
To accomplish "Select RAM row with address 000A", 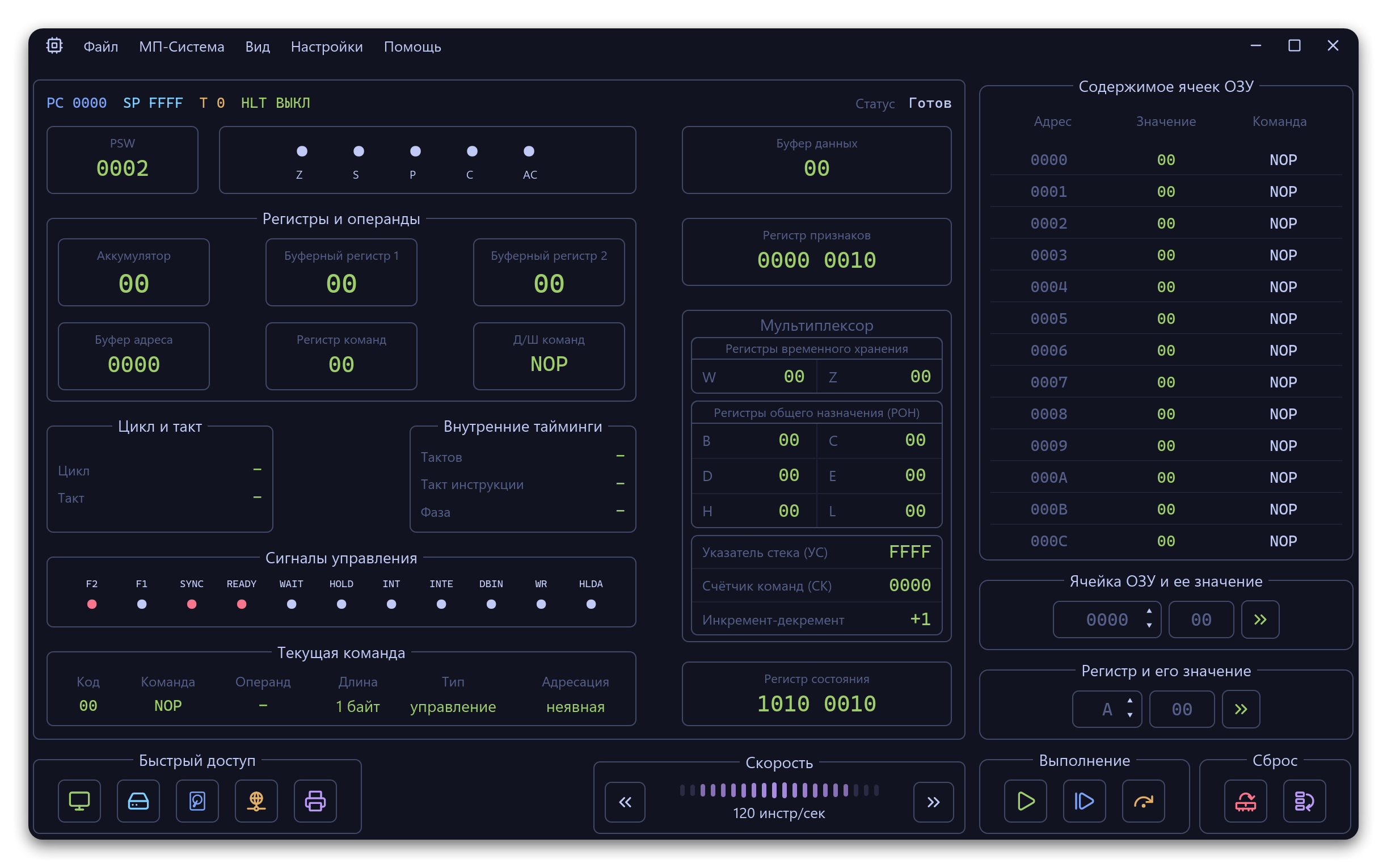I will 1166,478.
